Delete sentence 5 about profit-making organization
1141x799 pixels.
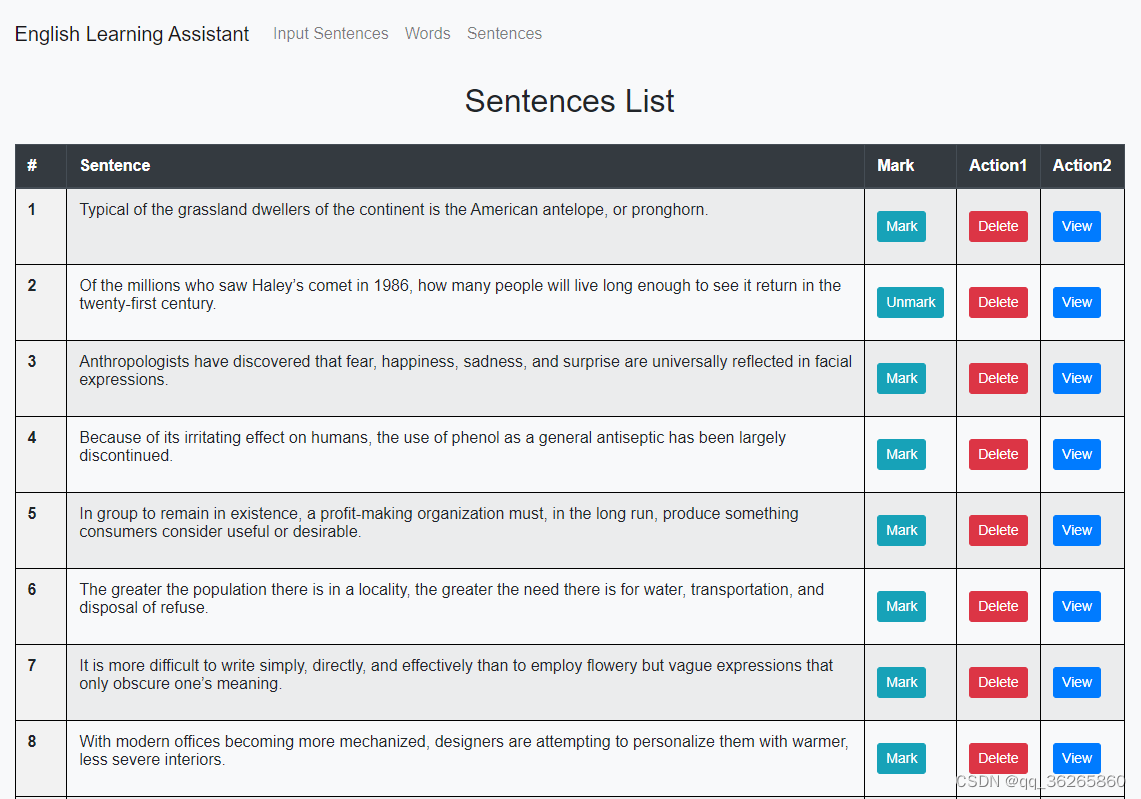point(998,530)
